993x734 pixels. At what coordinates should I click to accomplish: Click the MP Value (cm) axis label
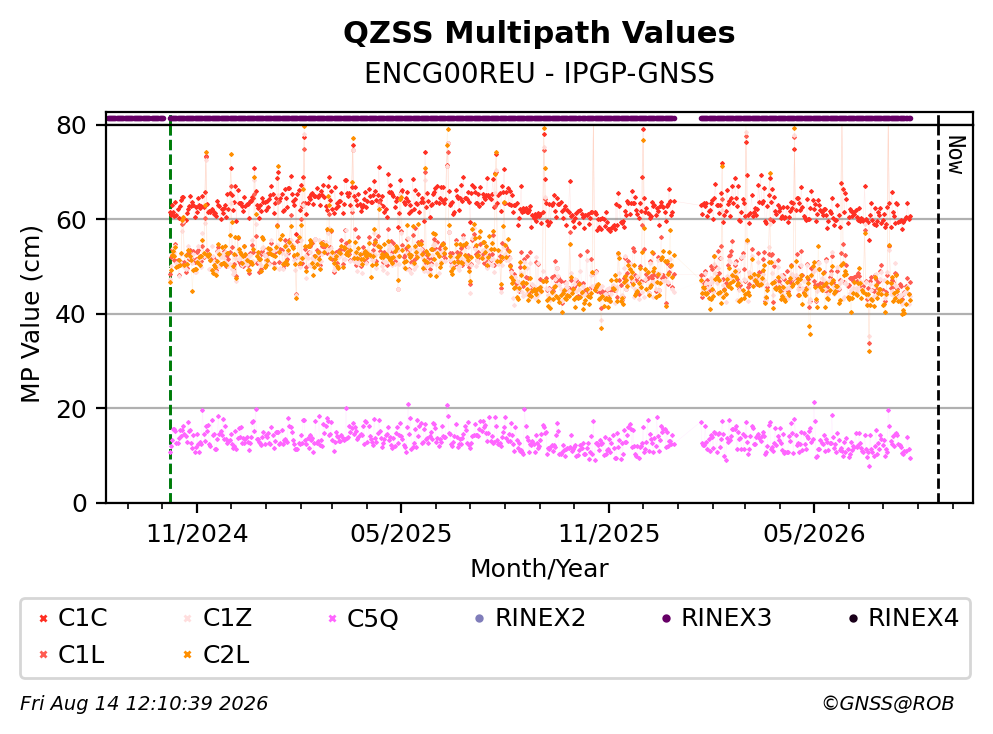click(x=30, y=314)
